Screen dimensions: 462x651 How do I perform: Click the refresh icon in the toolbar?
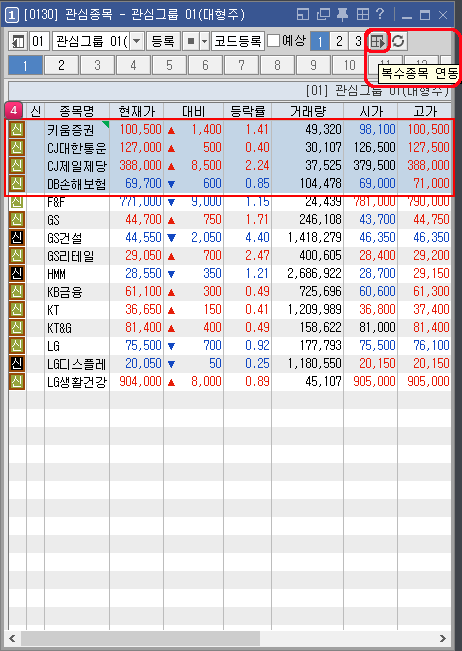(398, 41)
